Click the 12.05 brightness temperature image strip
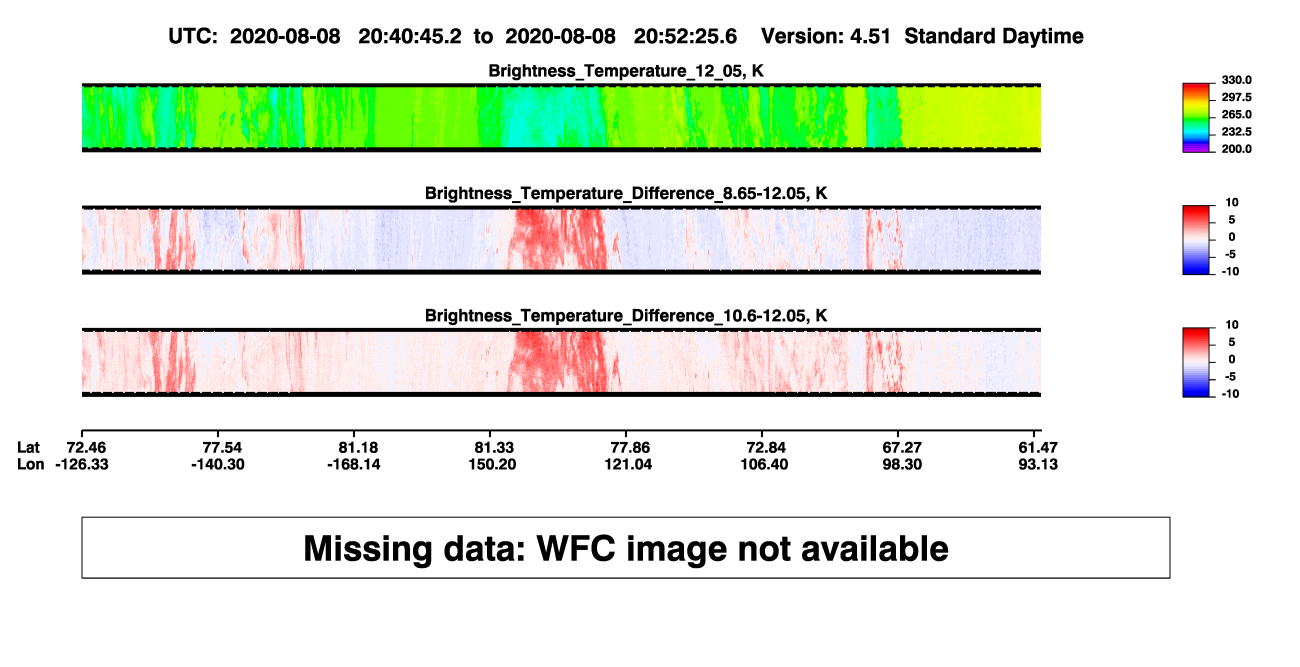The image size is (1300, 667). [x=561, y=118]
